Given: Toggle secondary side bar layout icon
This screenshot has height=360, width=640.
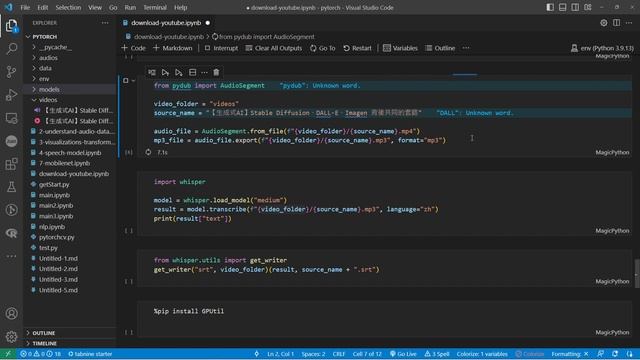Looking at the screenshot, I should click(x=575, y=7).
